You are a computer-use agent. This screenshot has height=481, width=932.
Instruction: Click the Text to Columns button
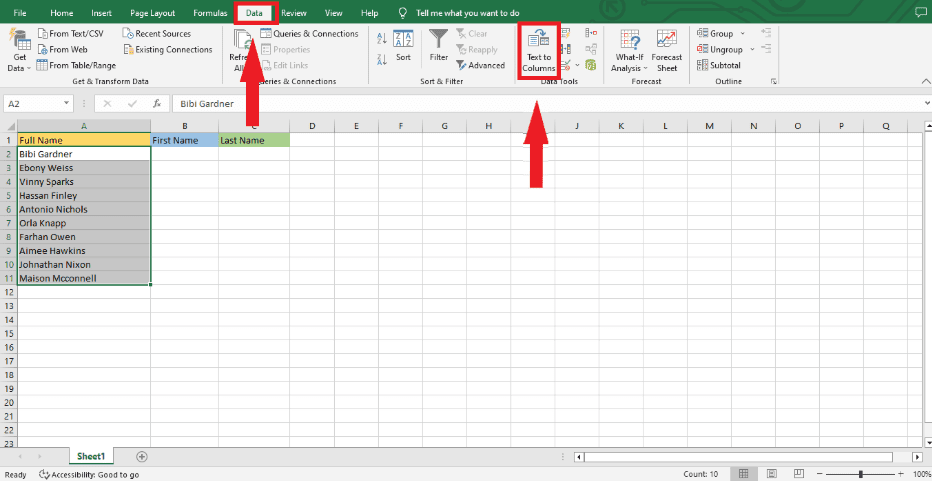(539, 52)
